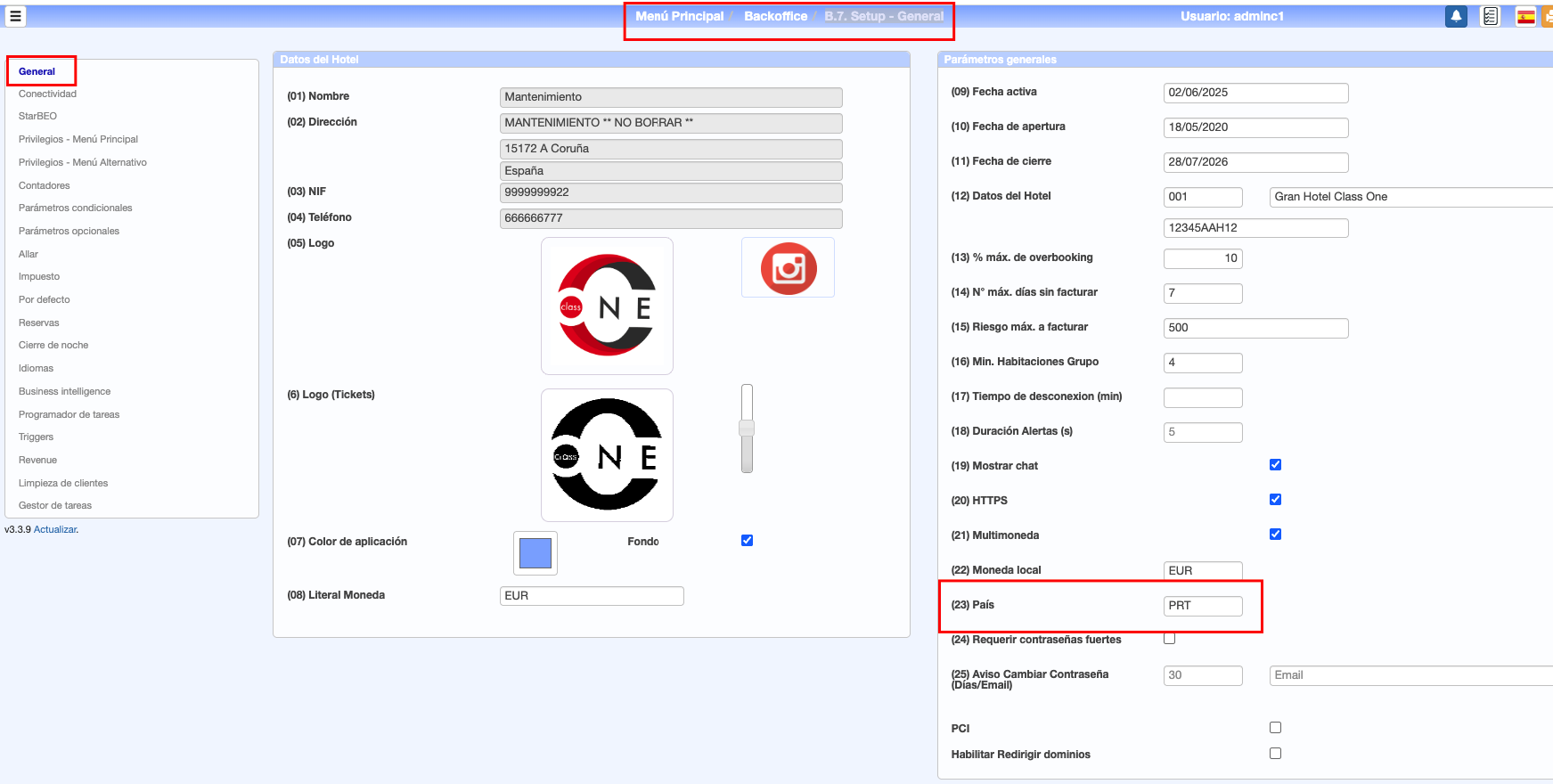This screenshot has width=1553, height=784.
Task: Click the vertical logo size slider
Action: [x=747, y=429]
